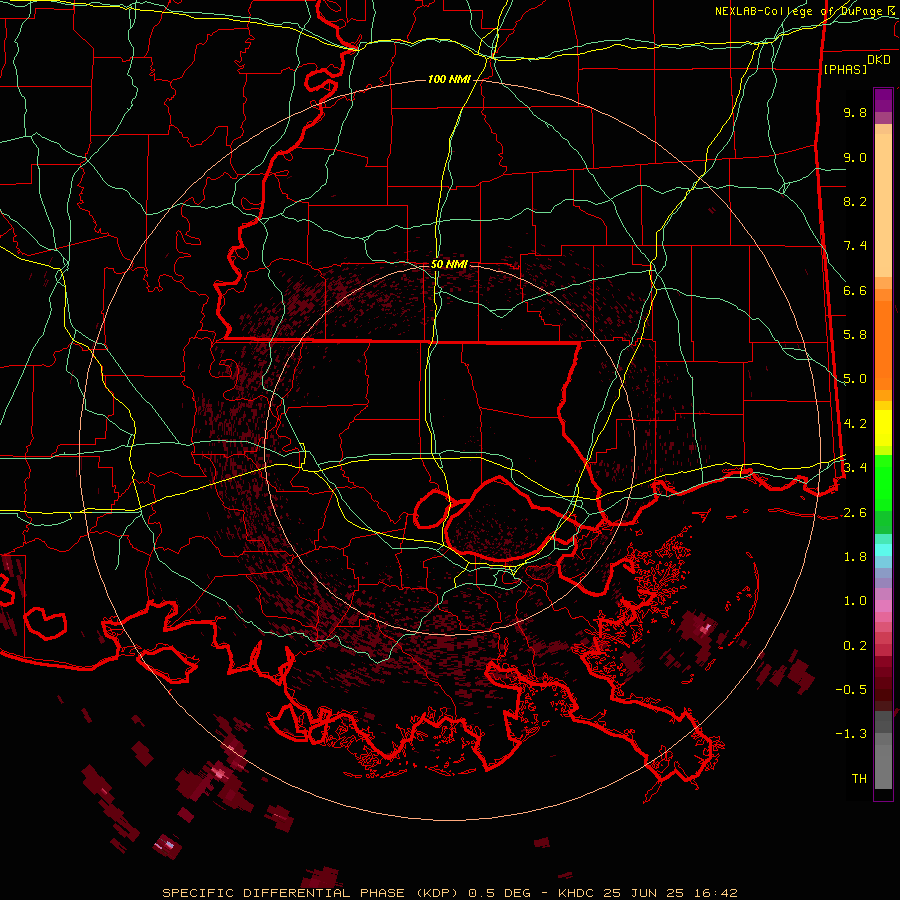Click the 100 NMI range ring label
Image resolution: width=900 pixels, height=900 pixels.
coord(448,79)
